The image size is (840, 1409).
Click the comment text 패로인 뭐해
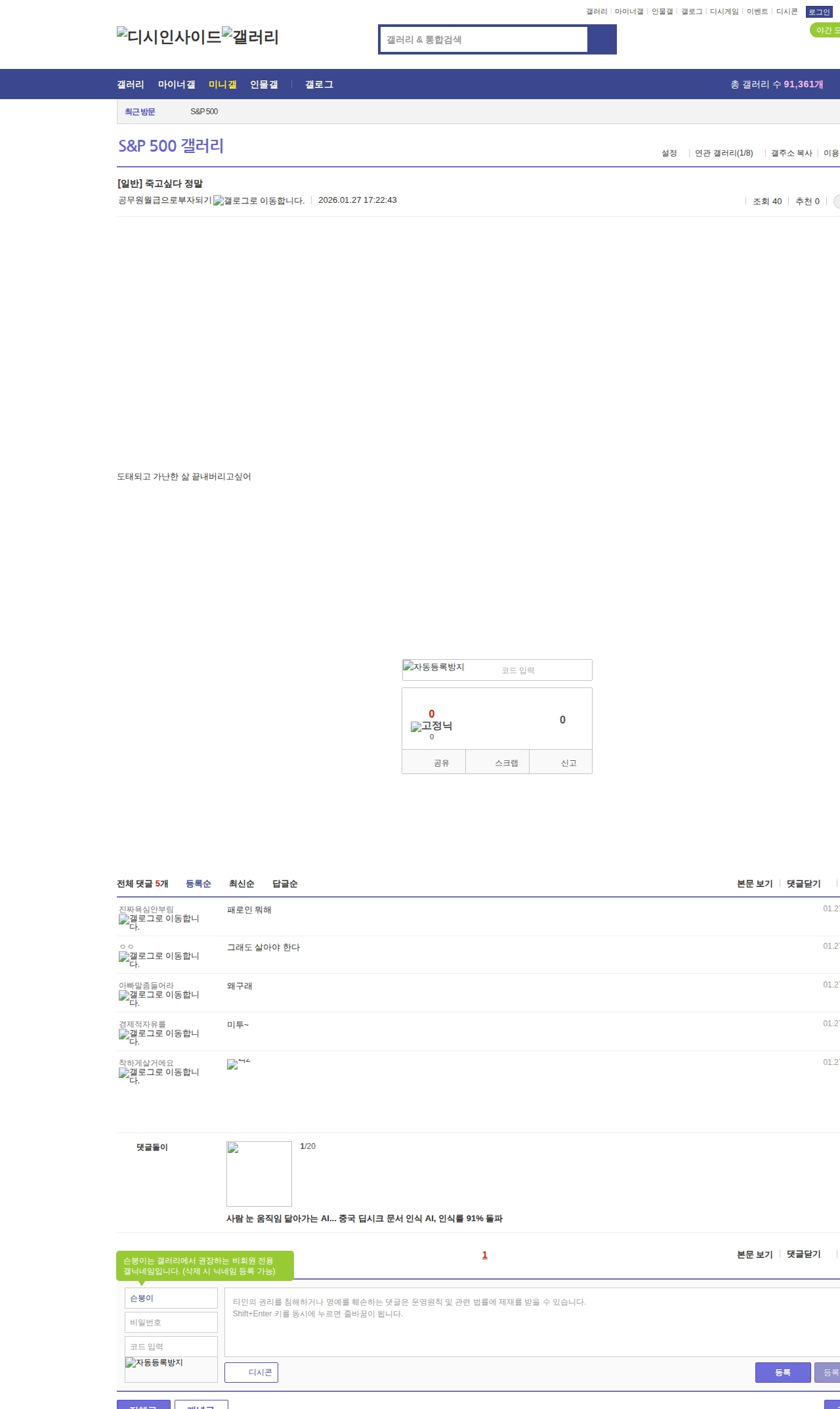[249, 910]
